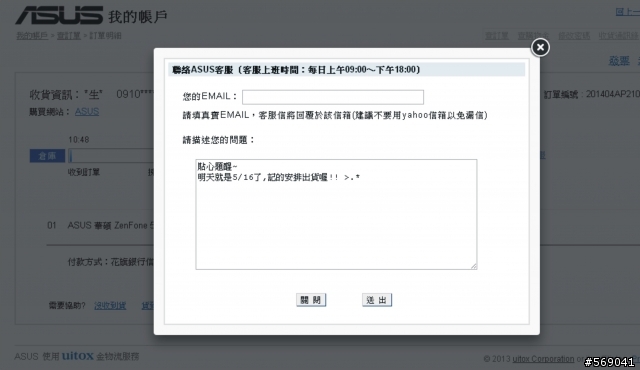Submit the form with 送出 button
This screenshot has width=640, height=370.
pos(377,300)
